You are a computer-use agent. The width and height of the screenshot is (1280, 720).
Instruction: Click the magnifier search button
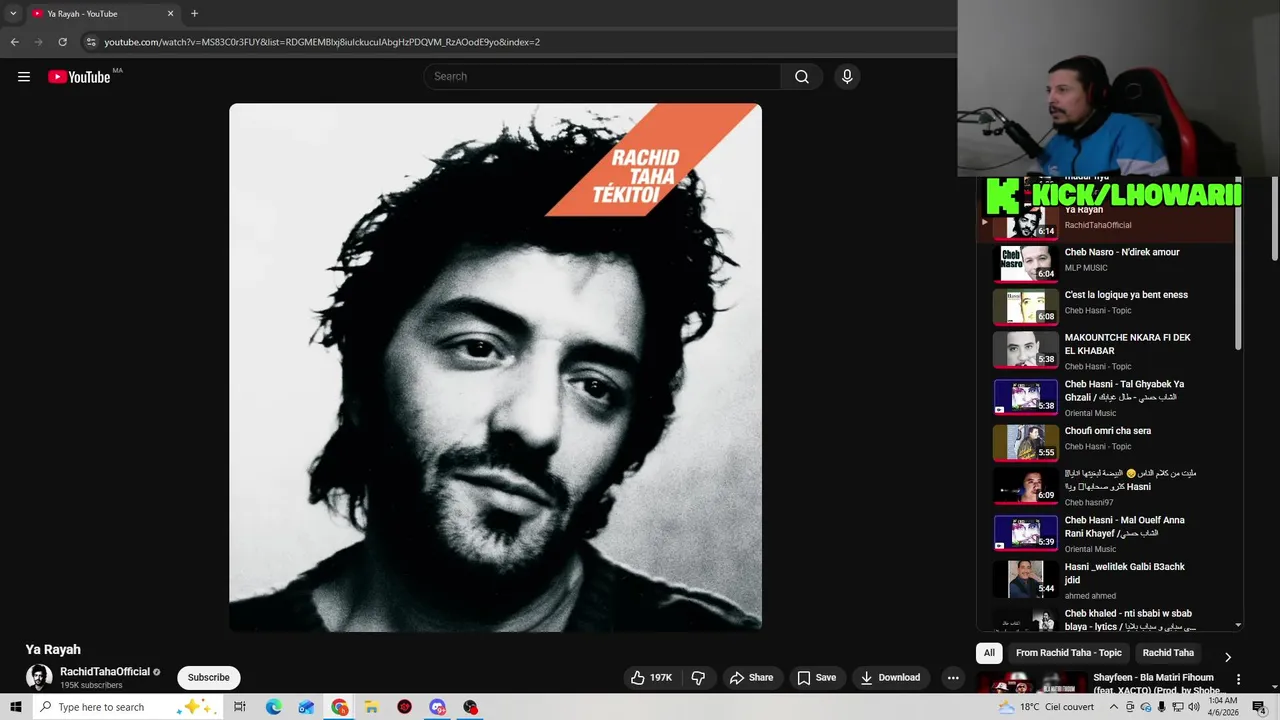802,77
